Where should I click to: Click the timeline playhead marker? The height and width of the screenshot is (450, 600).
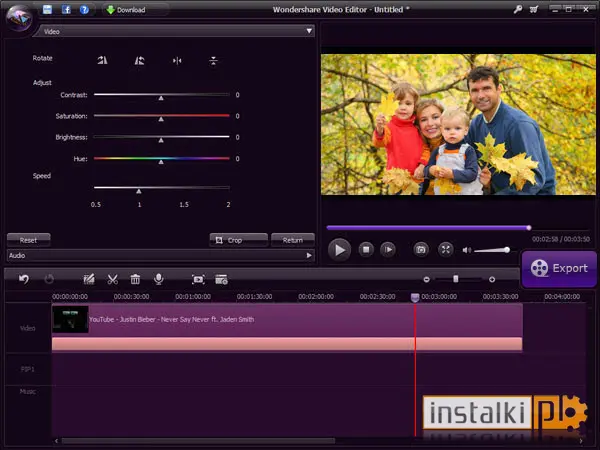click(415, 297)
